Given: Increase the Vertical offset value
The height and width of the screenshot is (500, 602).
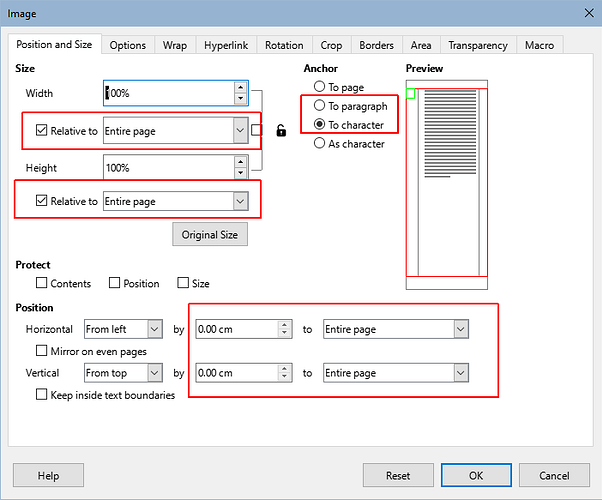Looking at the screenshot, I should tap(284, 369).
